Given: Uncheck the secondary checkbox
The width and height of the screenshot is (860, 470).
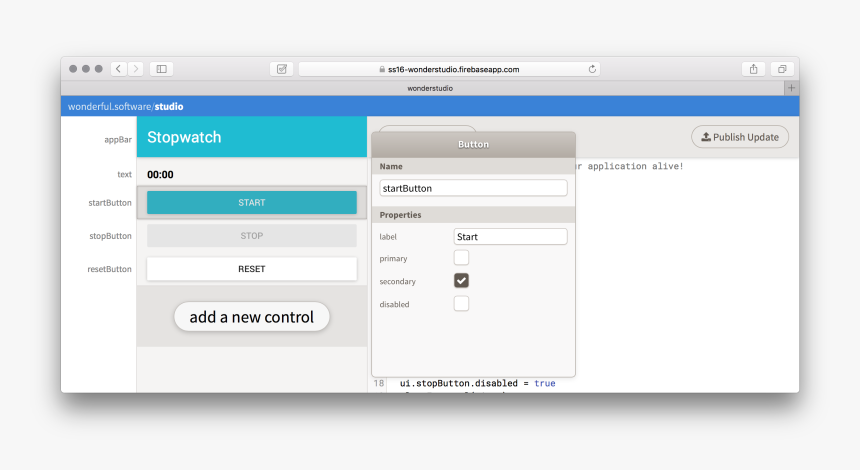Looking at the screenshot, I should coord(461,281).
